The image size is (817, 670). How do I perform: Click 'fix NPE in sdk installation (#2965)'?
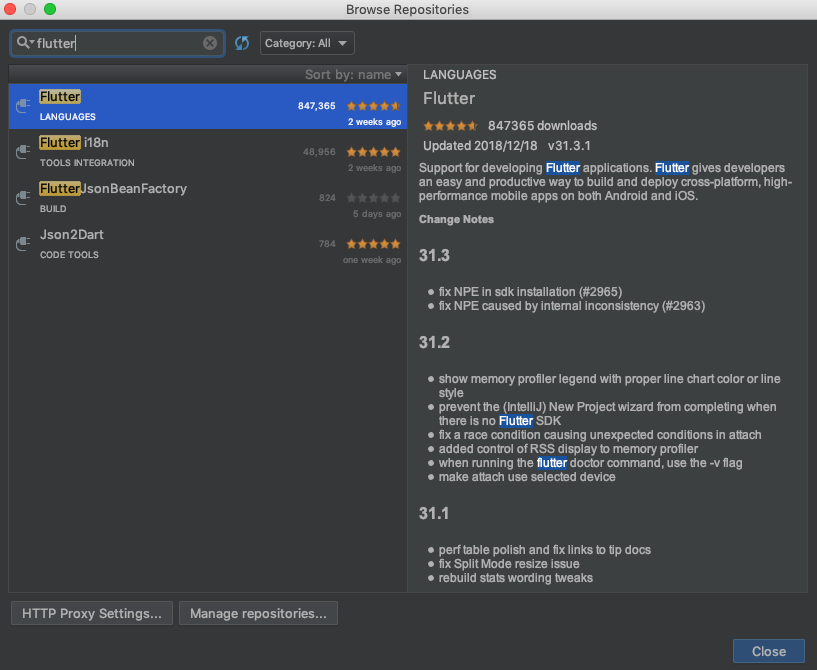click(x=530, y=292)
